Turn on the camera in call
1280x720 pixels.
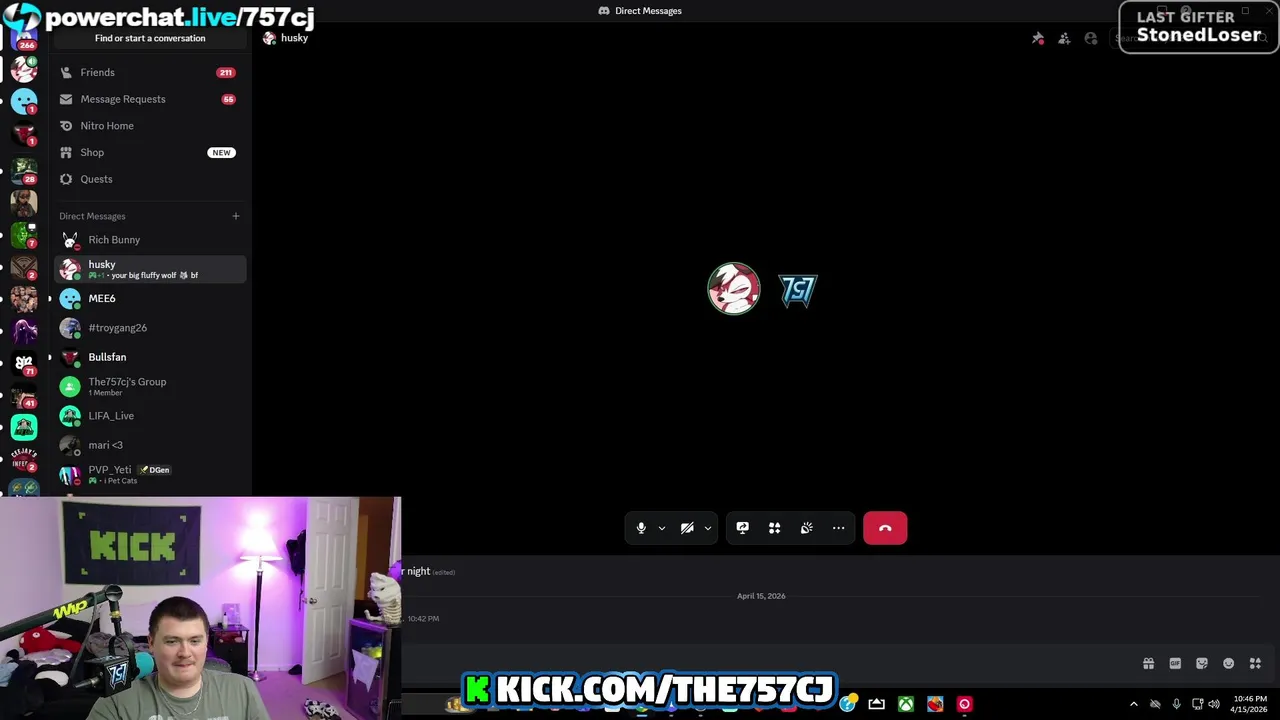point(687,528)
